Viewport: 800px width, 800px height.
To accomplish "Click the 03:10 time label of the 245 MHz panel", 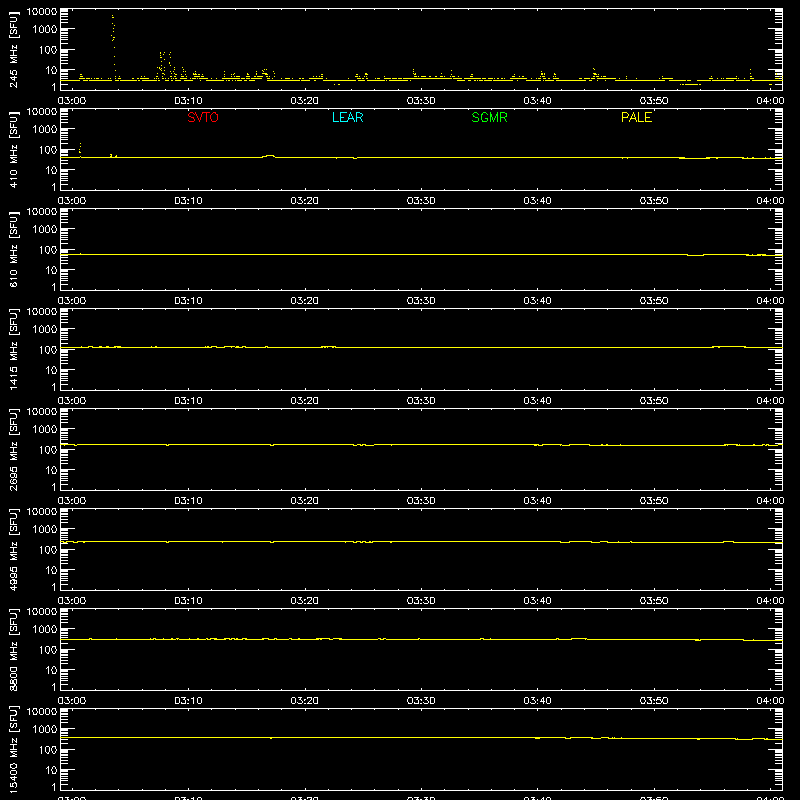I will (x=188, y=101).
